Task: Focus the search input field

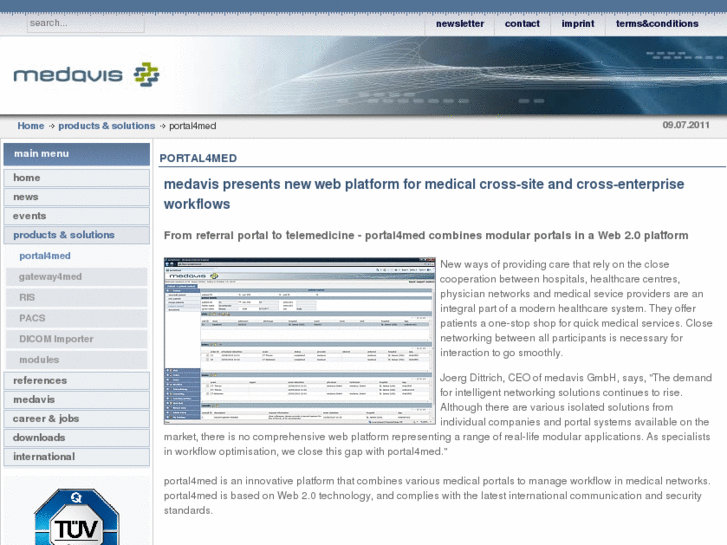Action: click(x=86, y=23)
